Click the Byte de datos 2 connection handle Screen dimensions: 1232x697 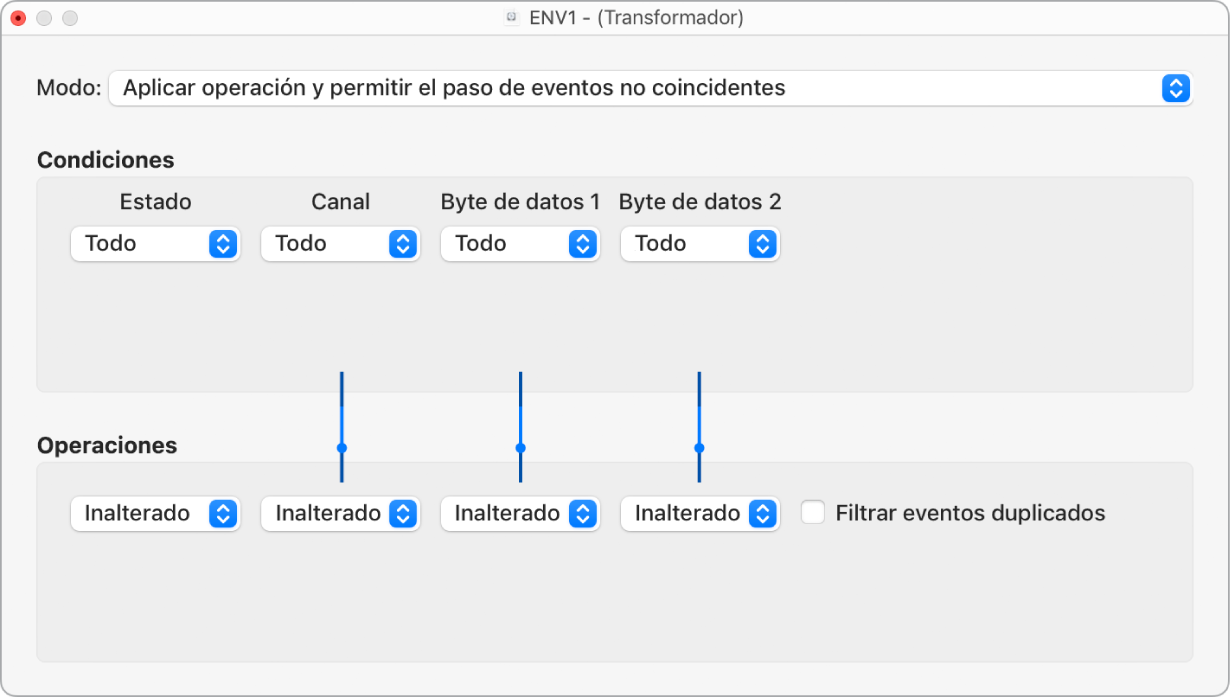pos(699,448)
